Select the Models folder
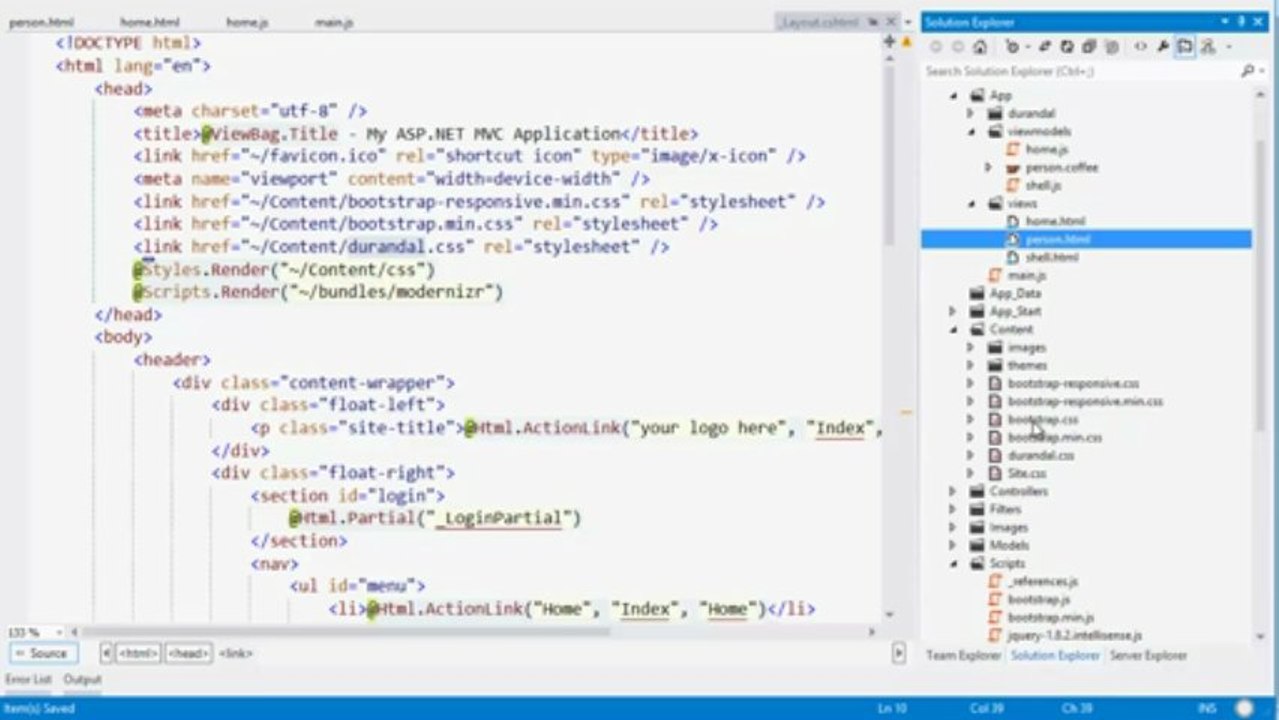Viewport: 1279px width, 720px height. coord(1009,546)
